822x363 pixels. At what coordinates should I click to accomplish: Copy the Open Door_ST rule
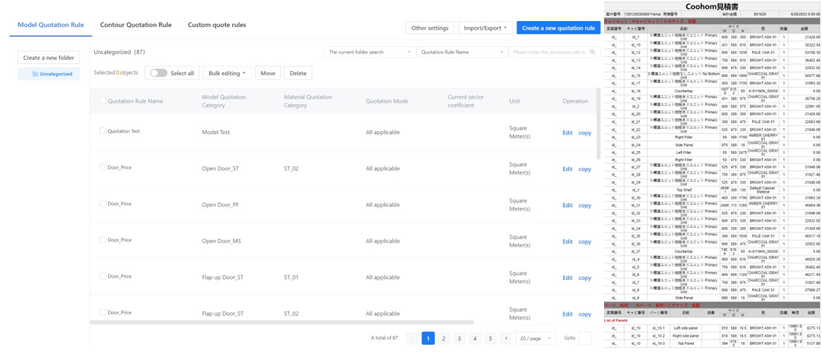pos(585,169)
